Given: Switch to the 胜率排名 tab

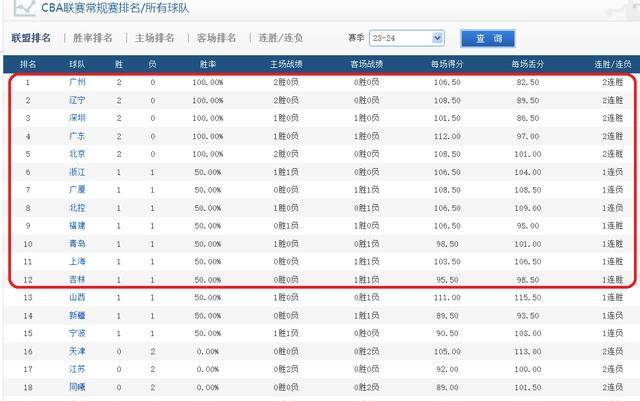Looking at the screenshot, I should coord(93,38).
